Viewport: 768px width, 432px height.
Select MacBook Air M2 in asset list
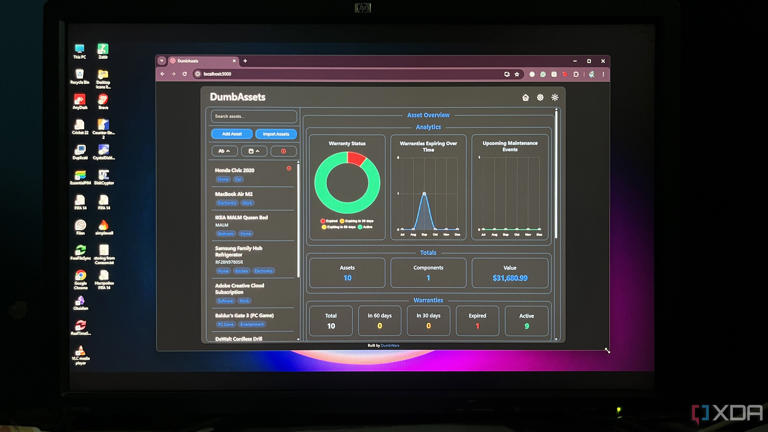[235, 194]
